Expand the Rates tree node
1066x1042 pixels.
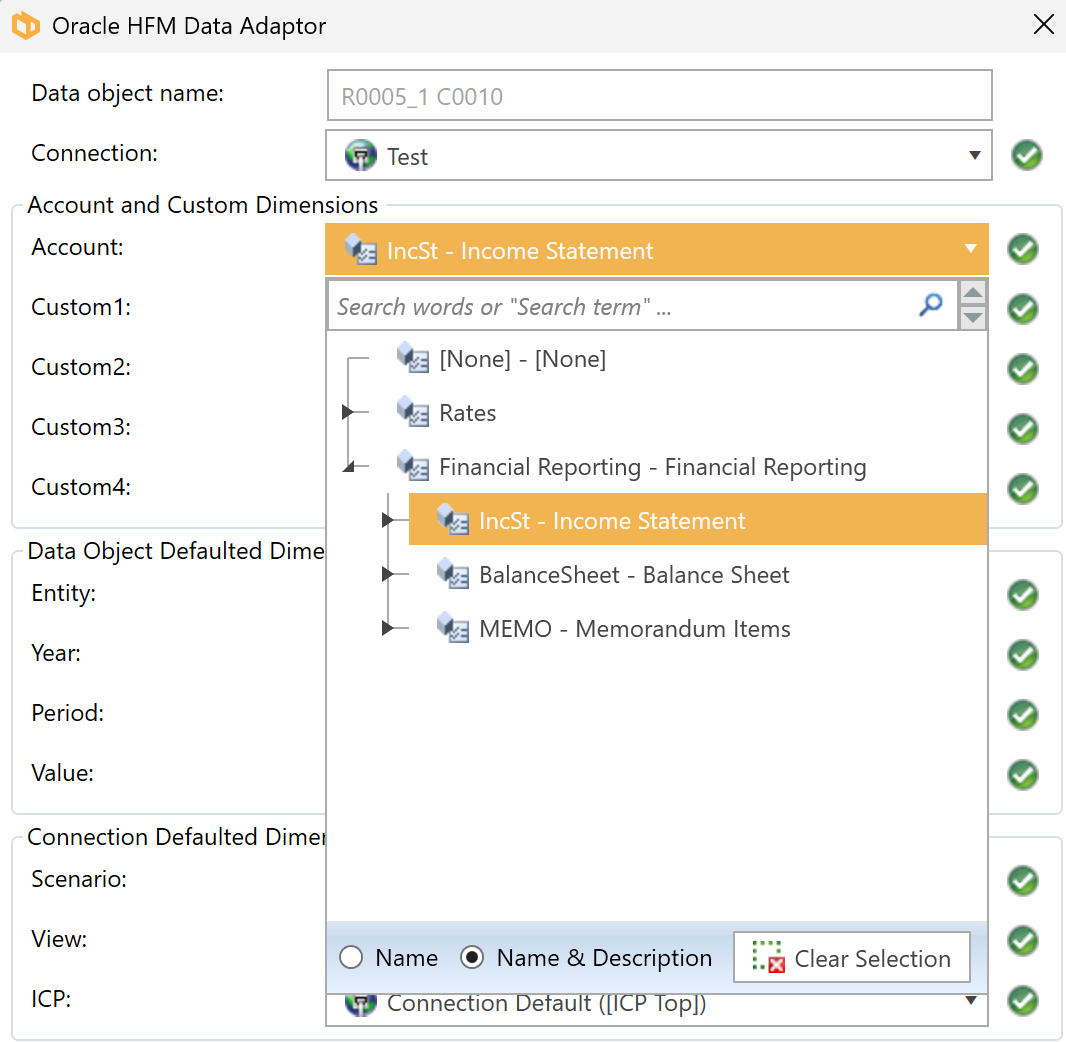point(347,412)
